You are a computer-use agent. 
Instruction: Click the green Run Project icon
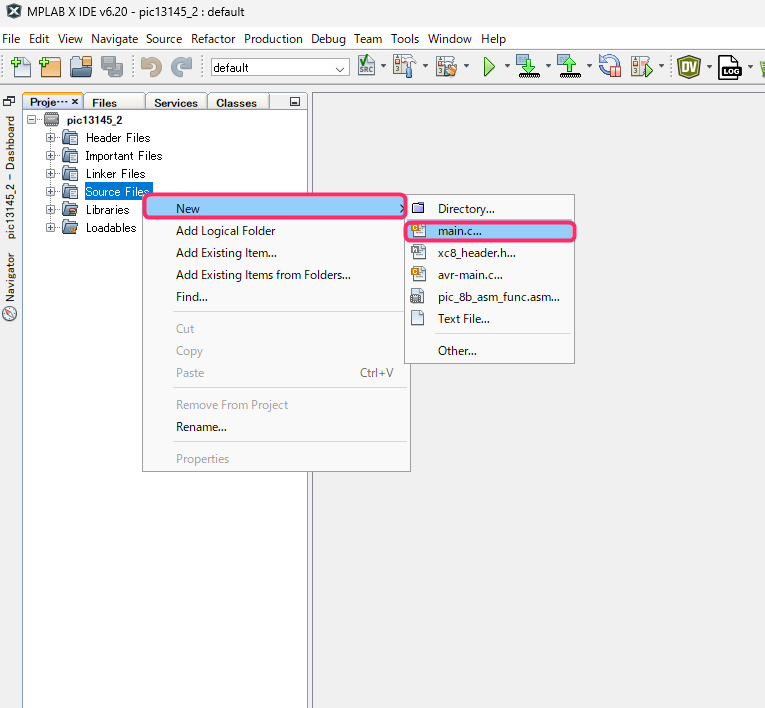pos(489,67)
